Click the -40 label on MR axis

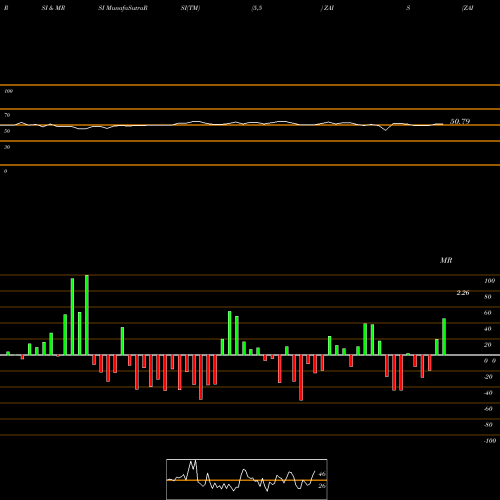[x=488, y=393]
